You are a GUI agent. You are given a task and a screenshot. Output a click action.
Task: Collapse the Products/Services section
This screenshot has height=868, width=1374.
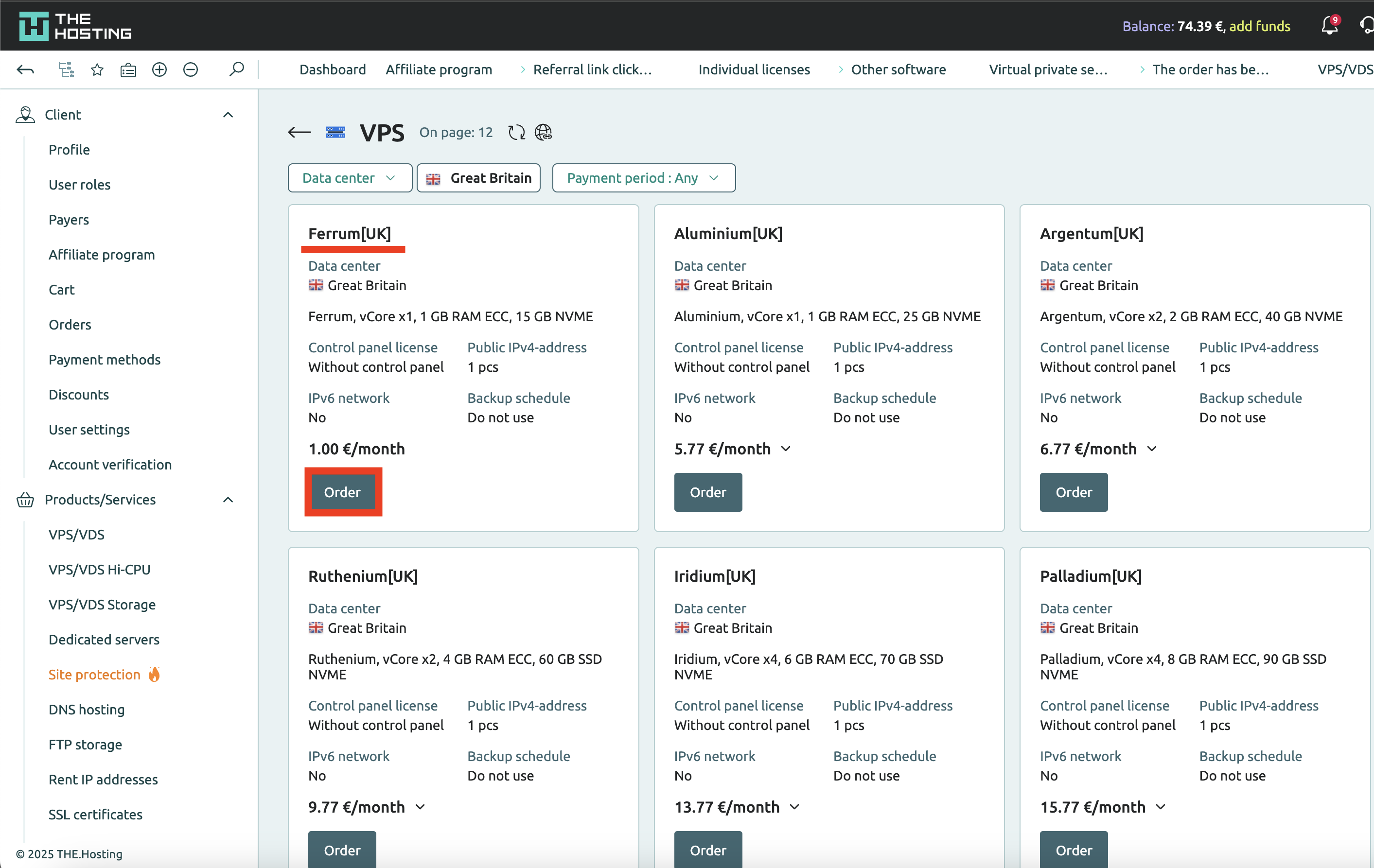click(x=228, y=500)
